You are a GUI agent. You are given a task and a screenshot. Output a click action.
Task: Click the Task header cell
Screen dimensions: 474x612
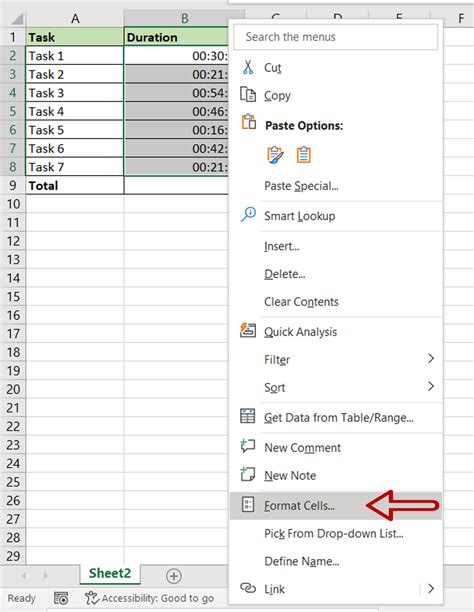pyautogui.click(x=75, y=37)
